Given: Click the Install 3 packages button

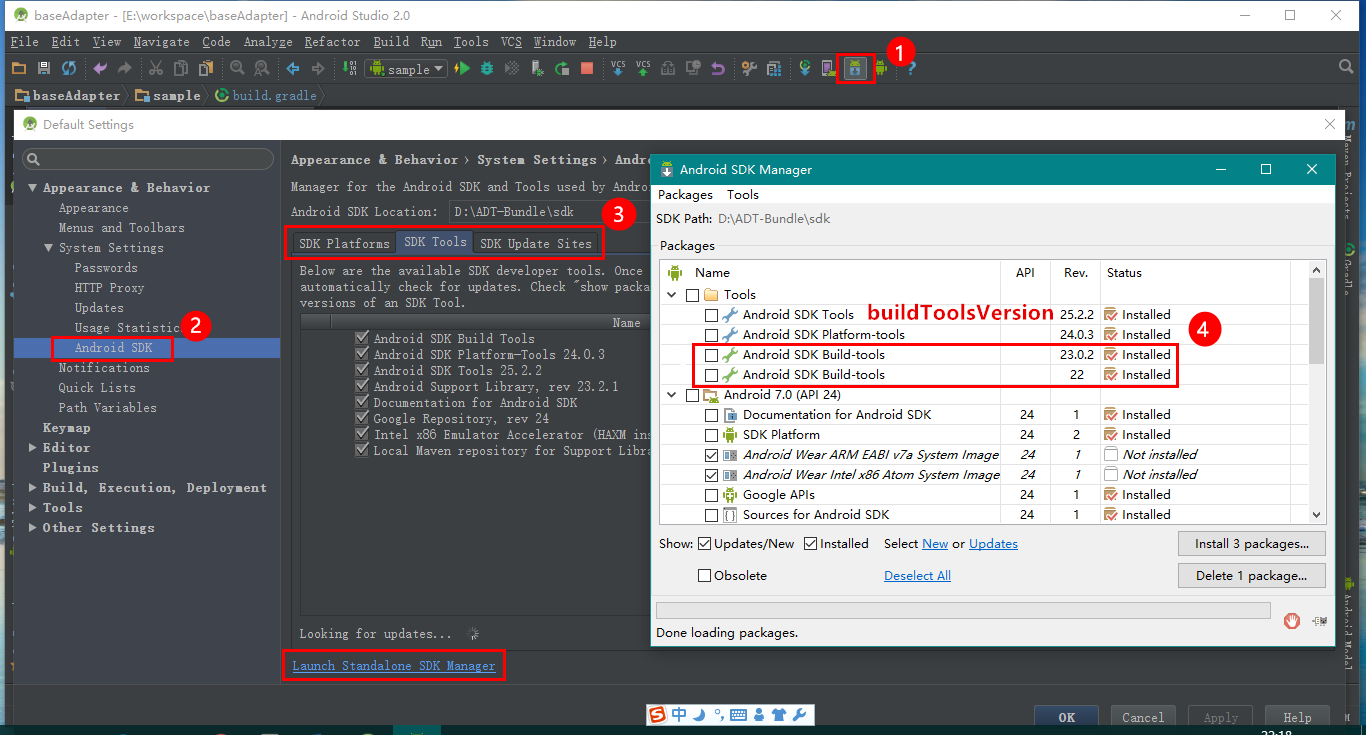Looking at the screenshot, I should coord(1251,543).
